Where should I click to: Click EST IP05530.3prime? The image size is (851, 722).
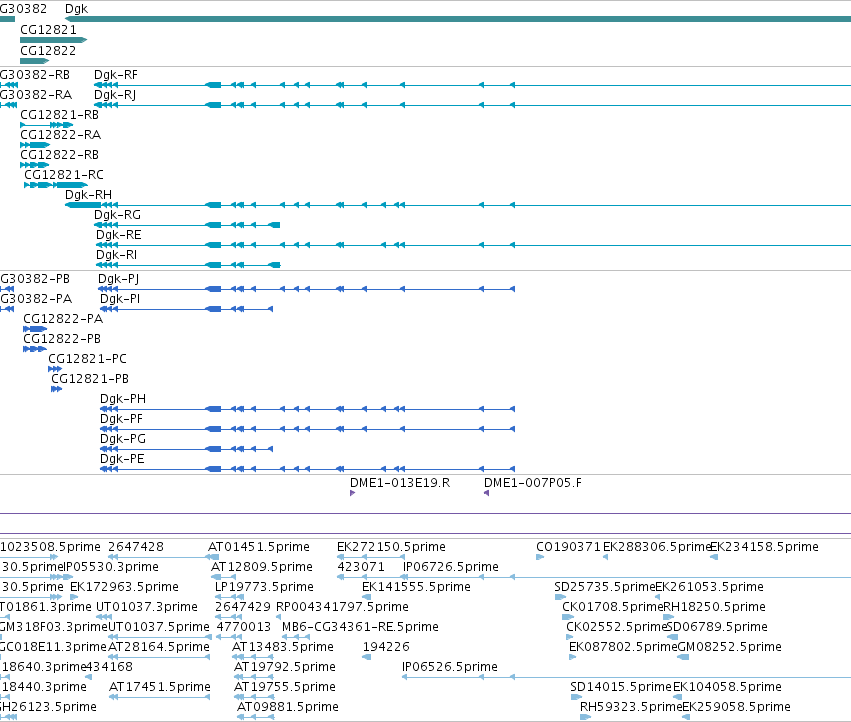point(112,567)
